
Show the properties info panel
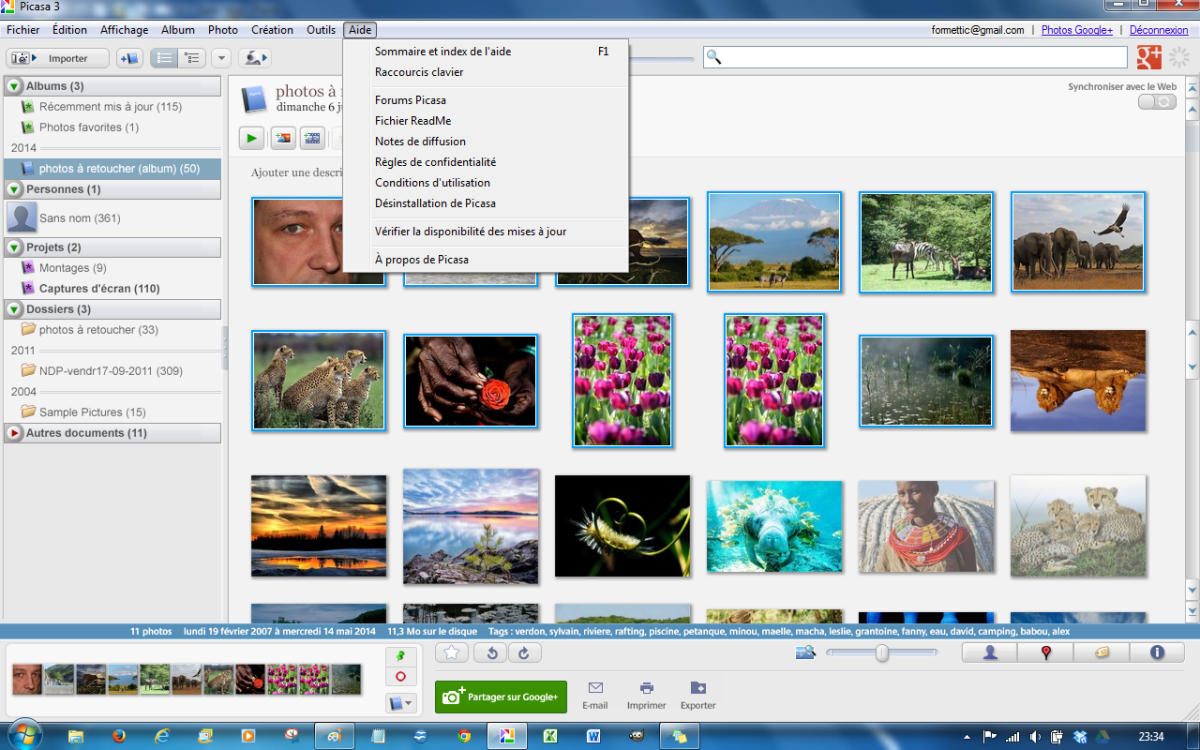tap(1157, 653)
